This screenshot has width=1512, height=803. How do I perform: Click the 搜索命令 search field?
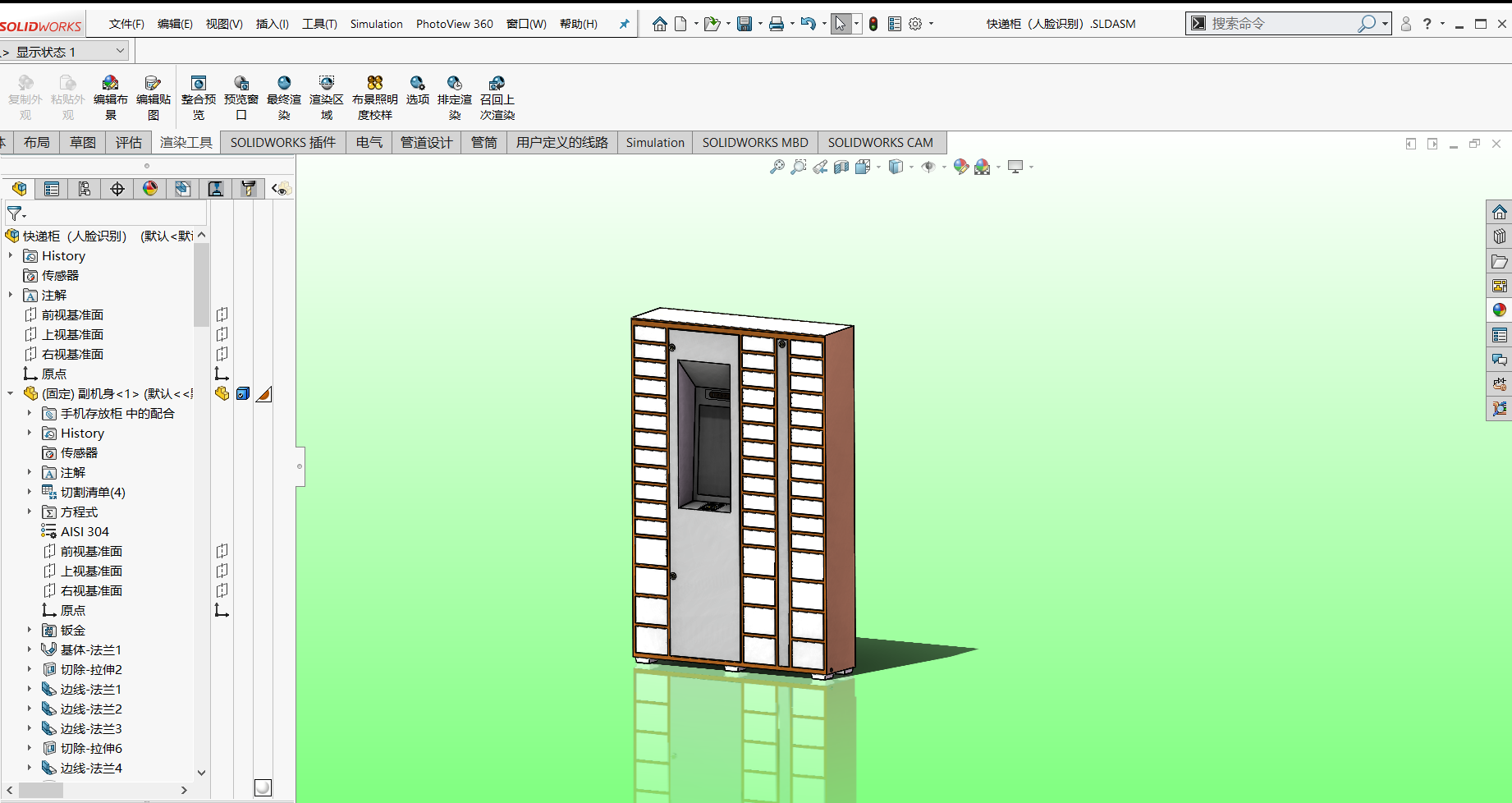[1281, 24]
